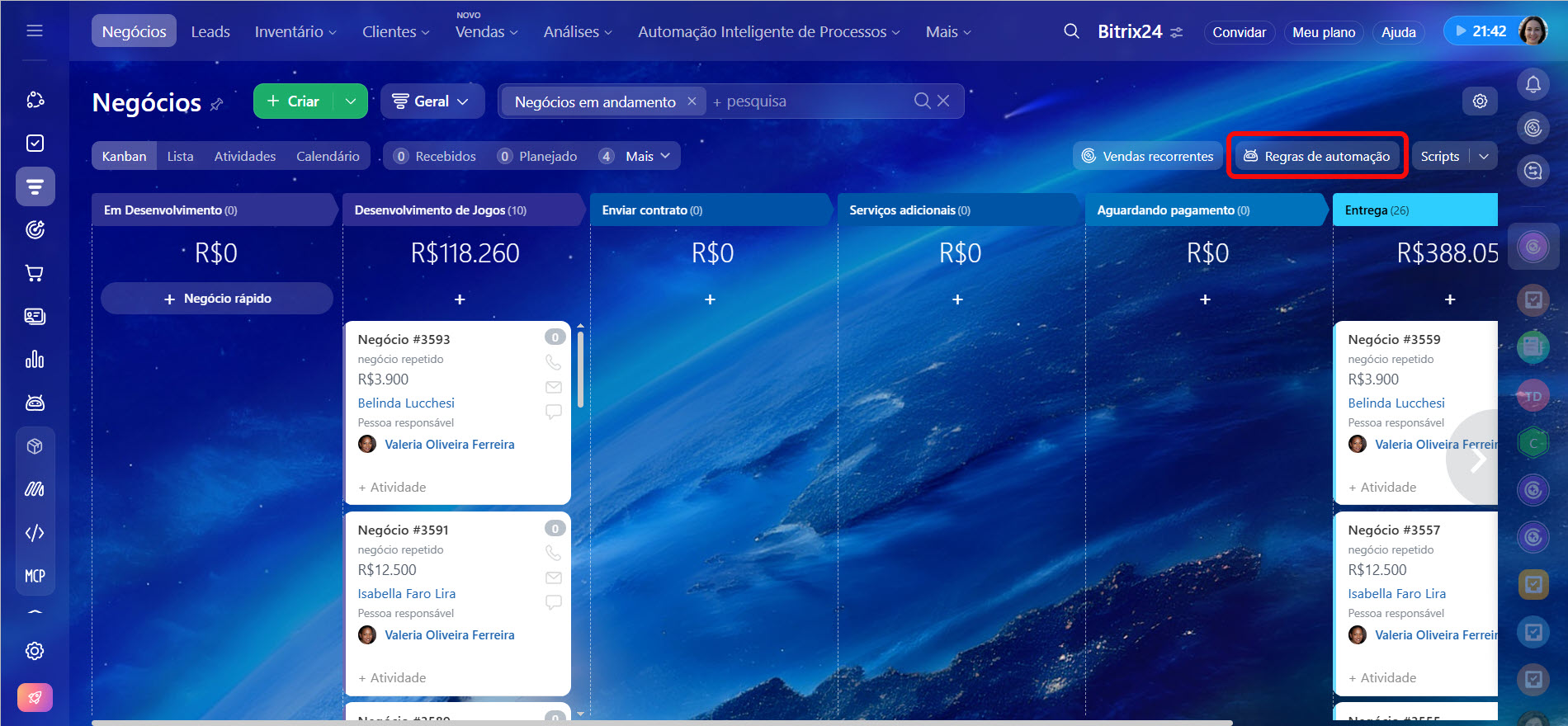Expand the Criar button dropdown arrow

pyautogui.click(x=351, y=101)
